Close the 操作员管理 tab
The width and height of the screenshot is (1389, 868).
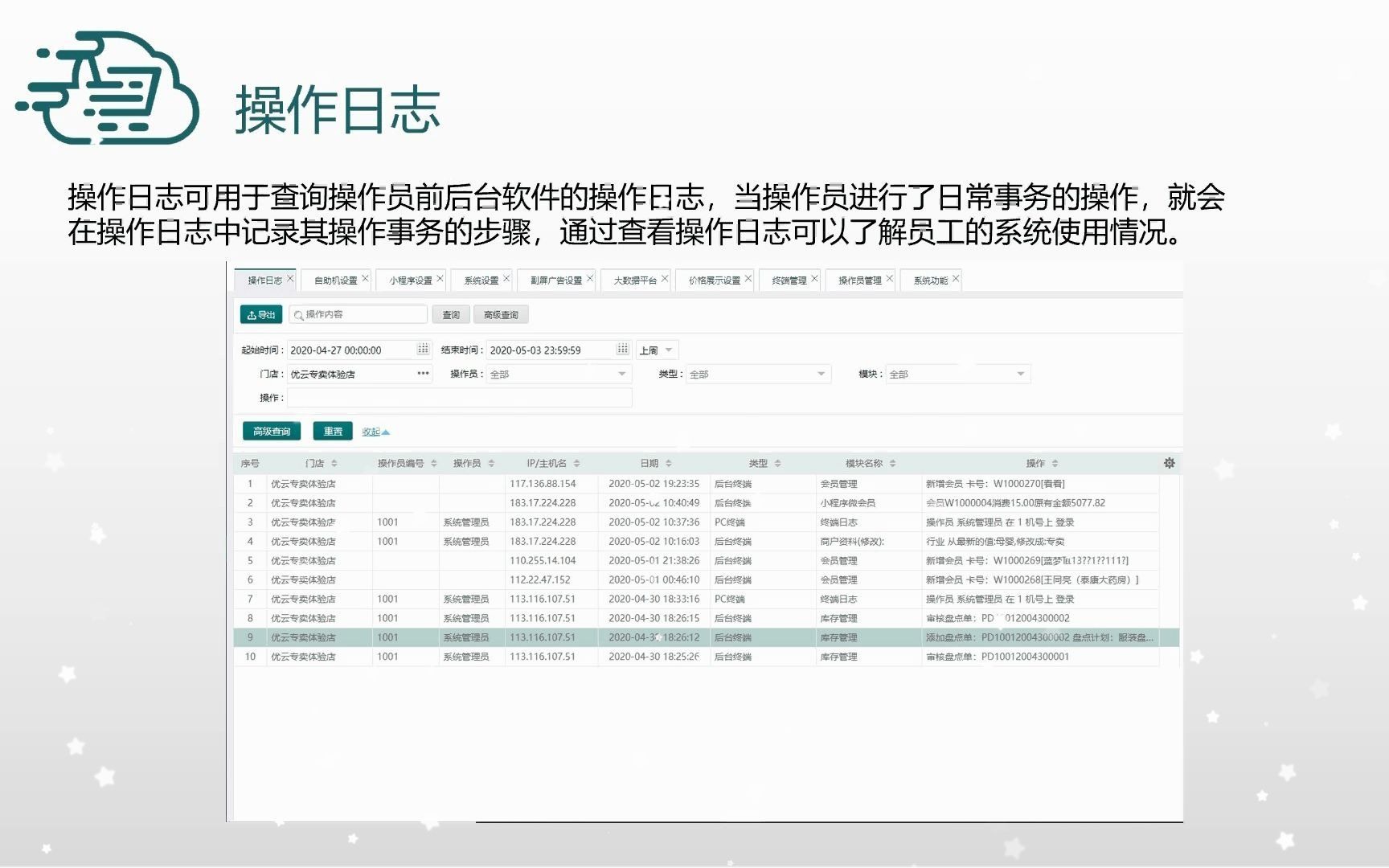pos(889,279)
